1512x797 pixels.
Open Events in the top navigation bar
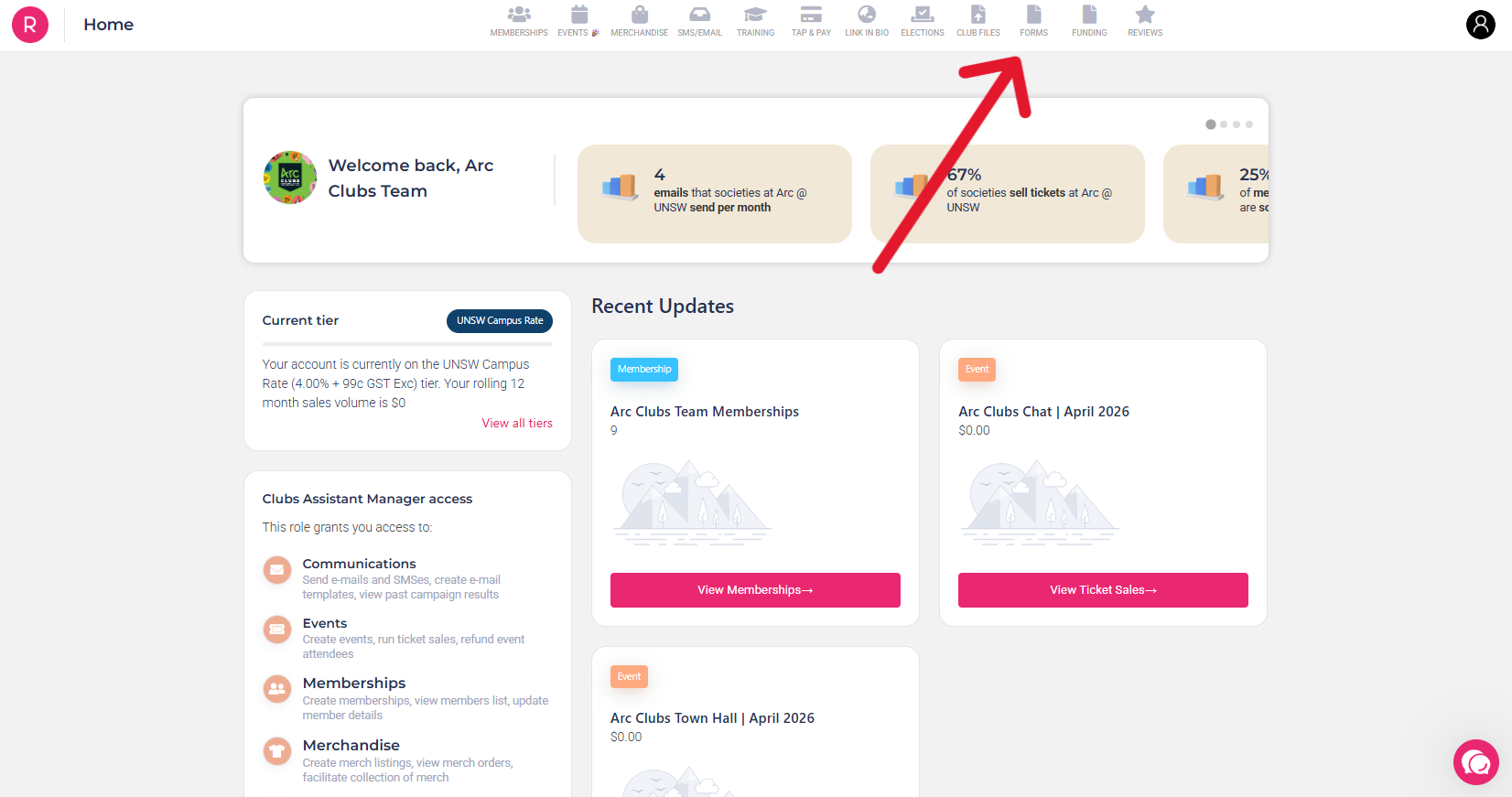[578, 21]
